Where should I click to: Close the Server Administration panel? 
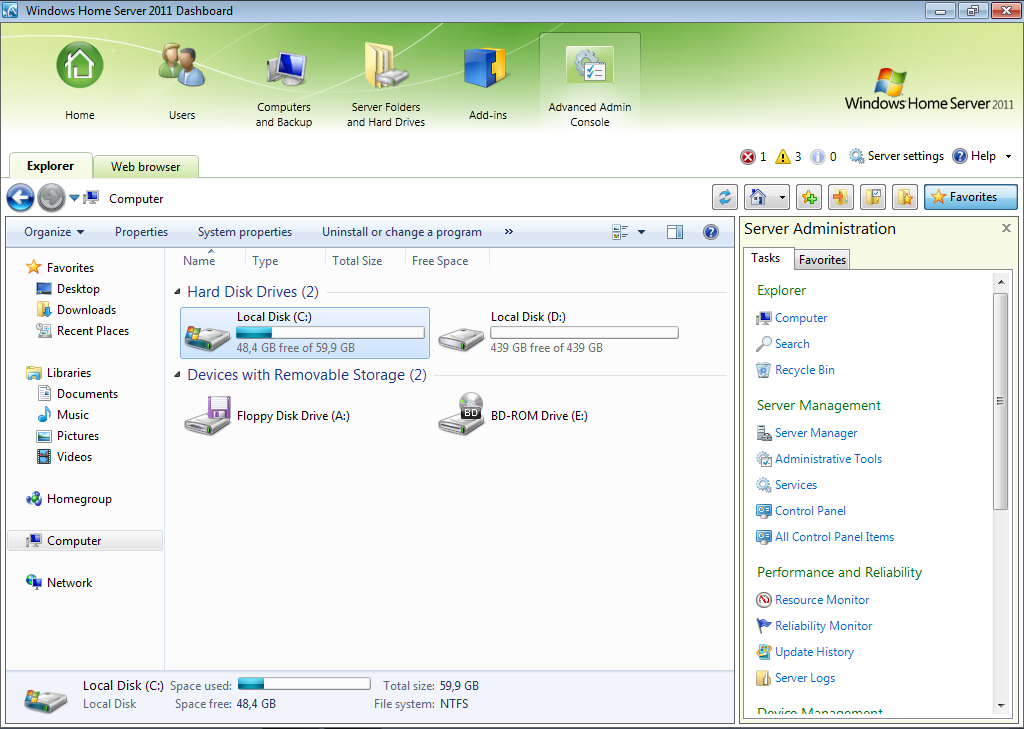[1006, 228]
